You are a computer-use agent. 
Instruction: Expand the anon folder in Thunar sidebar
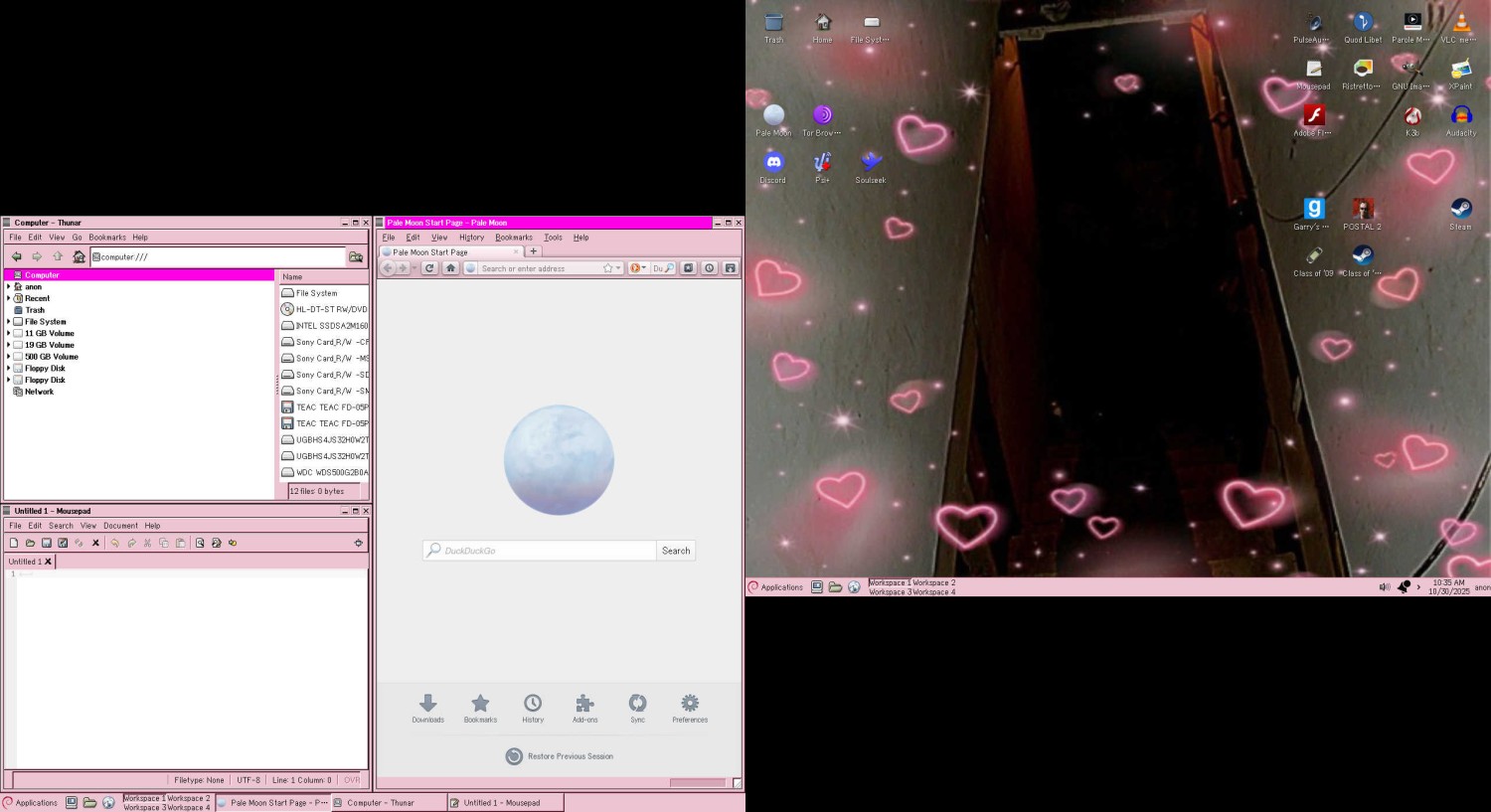point(9,287)
